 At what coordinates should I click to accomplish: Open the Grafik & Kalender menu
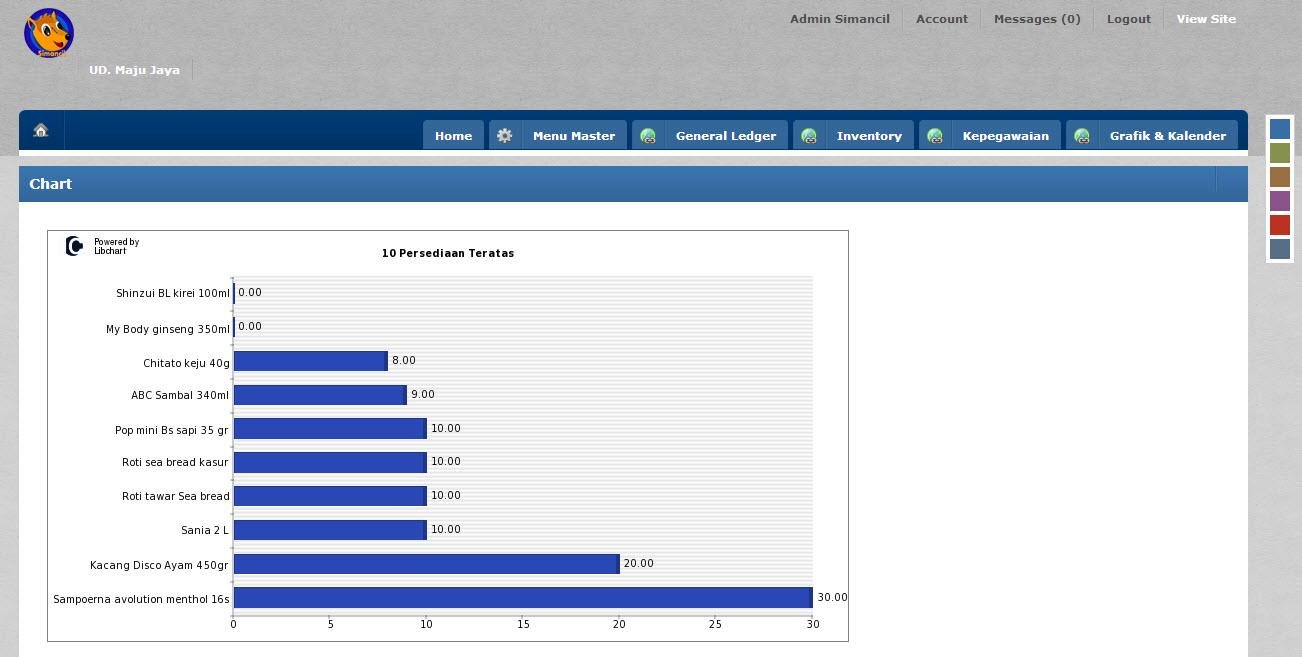pos(1168,135)
